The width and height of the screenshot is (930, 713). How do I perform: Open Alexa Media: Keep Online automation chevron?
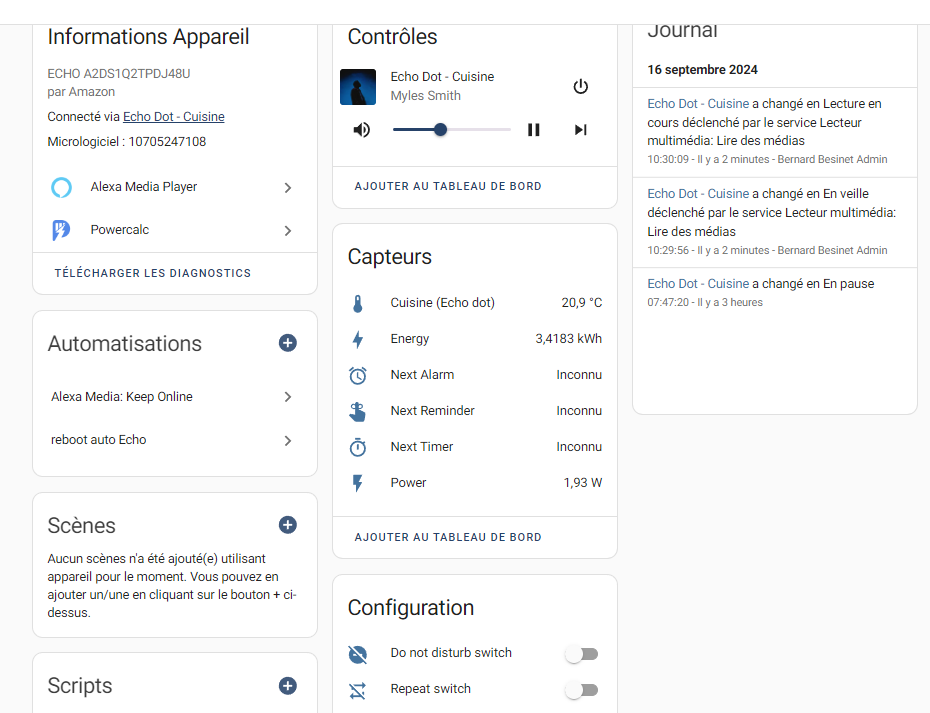coord(288,397)
